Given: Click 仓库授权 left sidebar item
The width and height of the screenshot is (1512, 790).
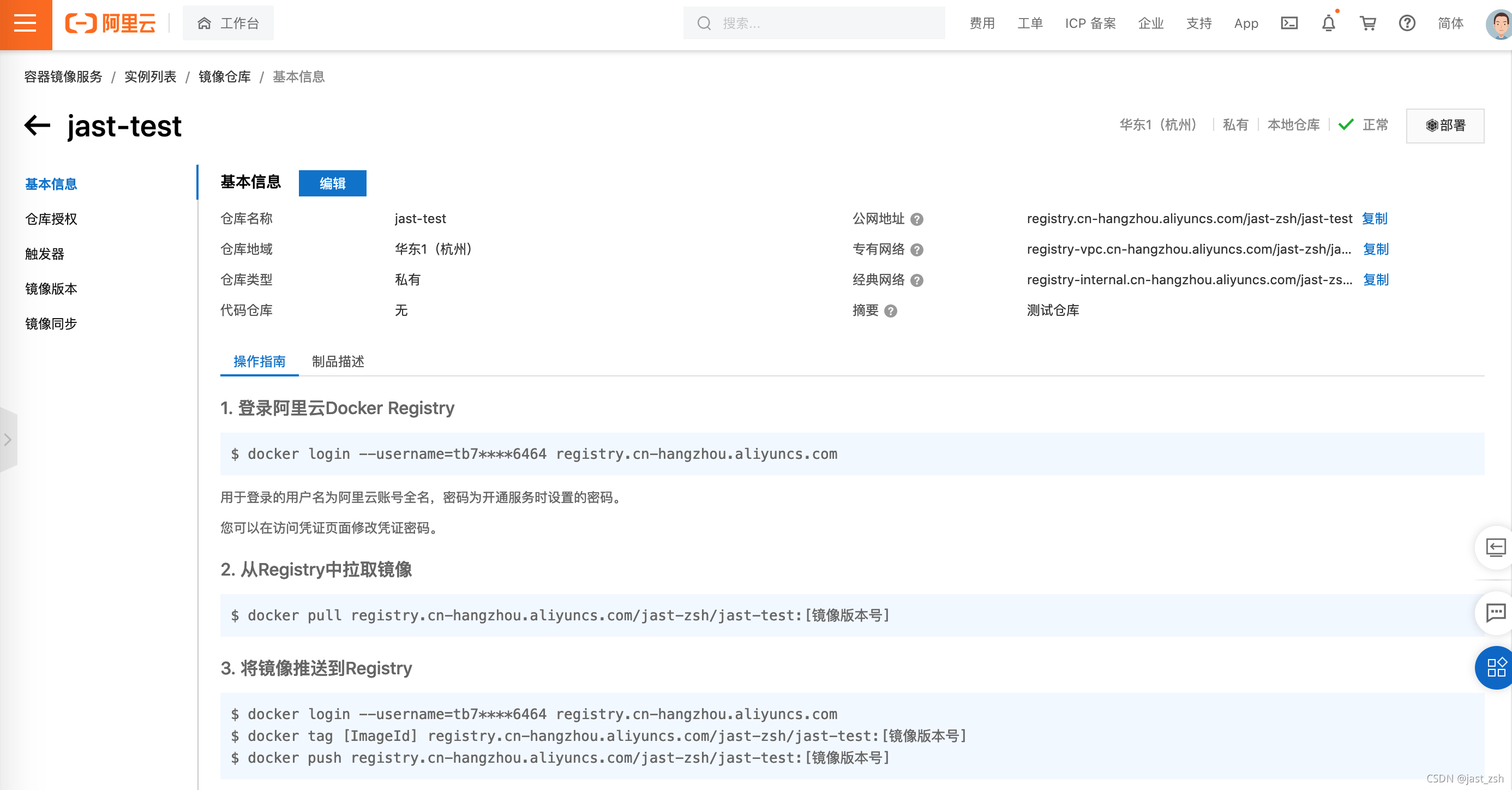Looking at the screenshot, I should click(51, 217).
